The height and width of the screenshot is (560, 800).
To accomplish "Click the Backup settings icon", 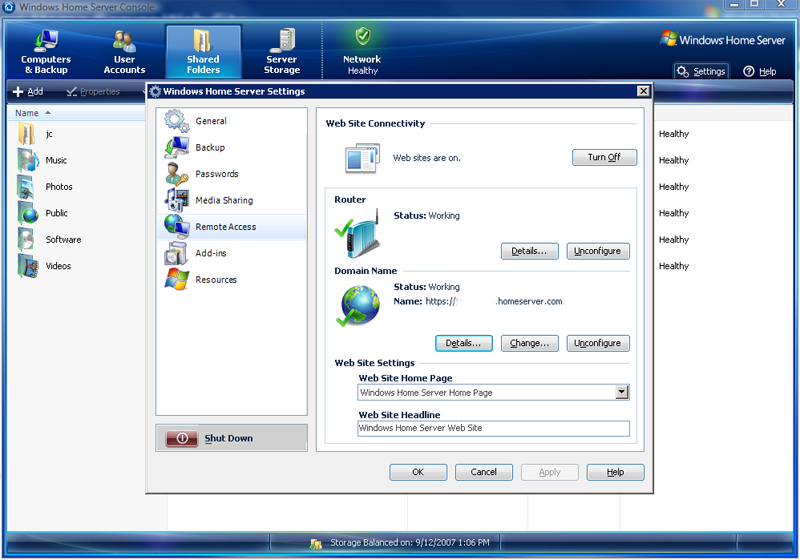I will 177,147.
